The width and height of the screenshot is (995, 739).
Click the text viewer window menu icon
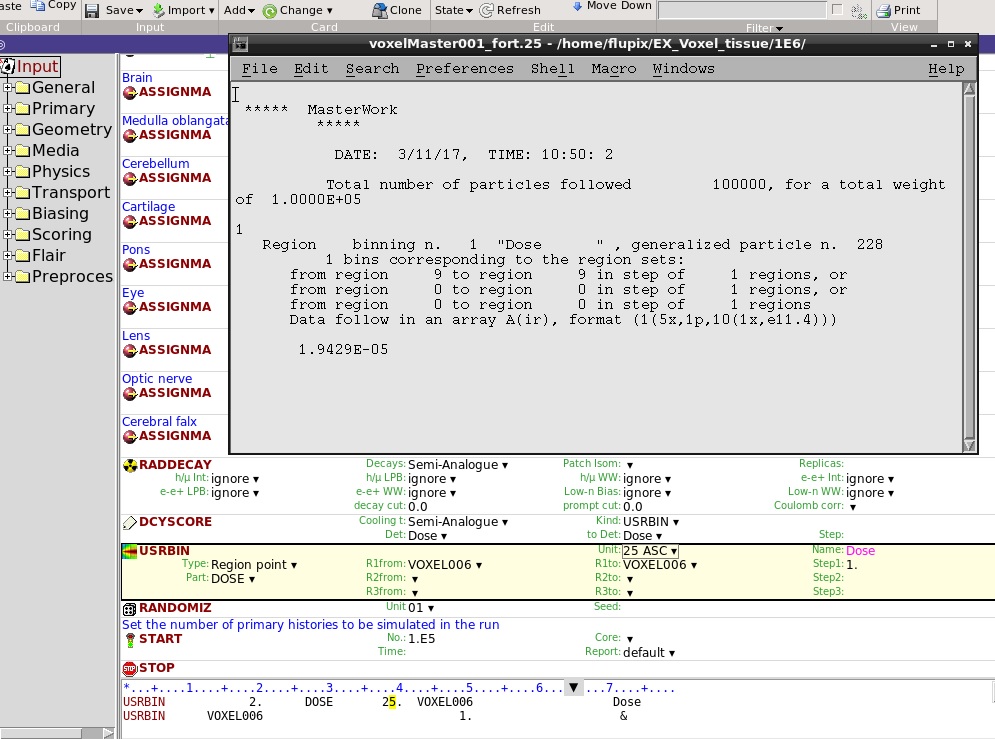click(240, 44)
